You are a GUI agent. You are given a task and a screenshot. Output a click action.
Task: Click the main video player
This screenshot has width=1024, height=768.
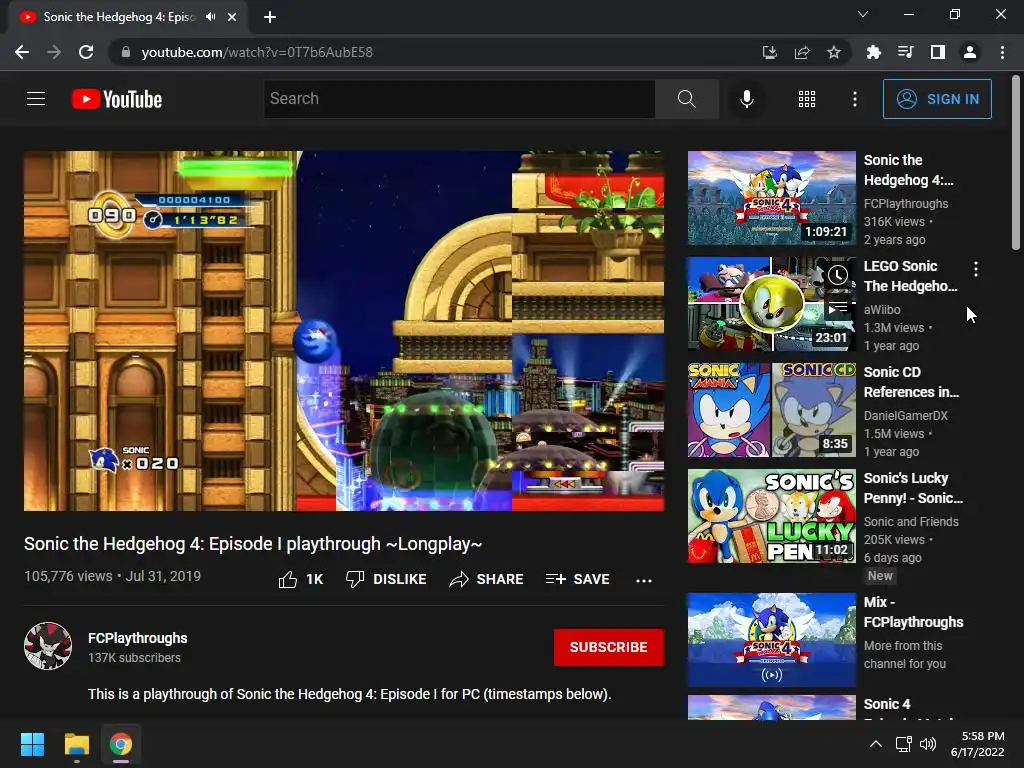click(344, 331)
